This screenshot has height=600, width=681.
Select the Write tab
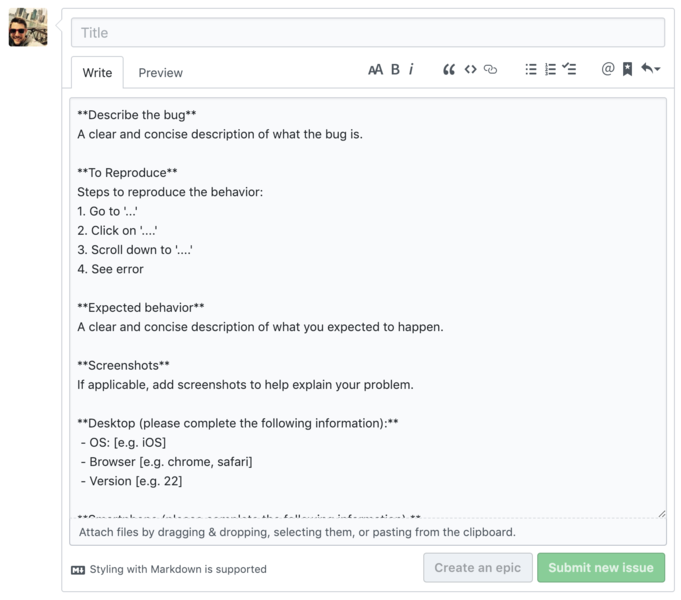tap(97, 73)
